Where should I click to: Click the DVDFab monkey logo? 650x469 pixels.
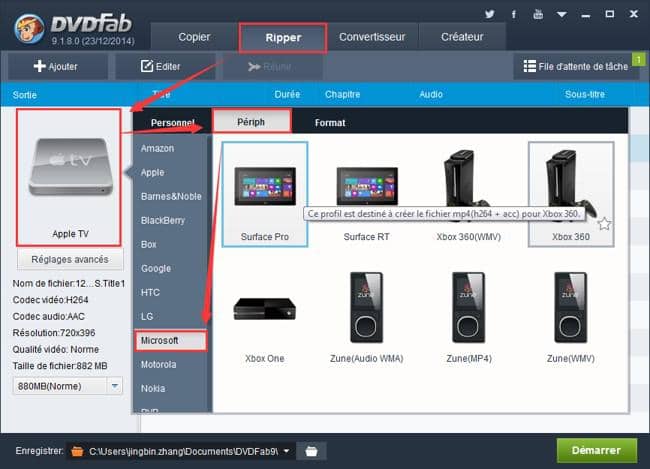[29, 29]
